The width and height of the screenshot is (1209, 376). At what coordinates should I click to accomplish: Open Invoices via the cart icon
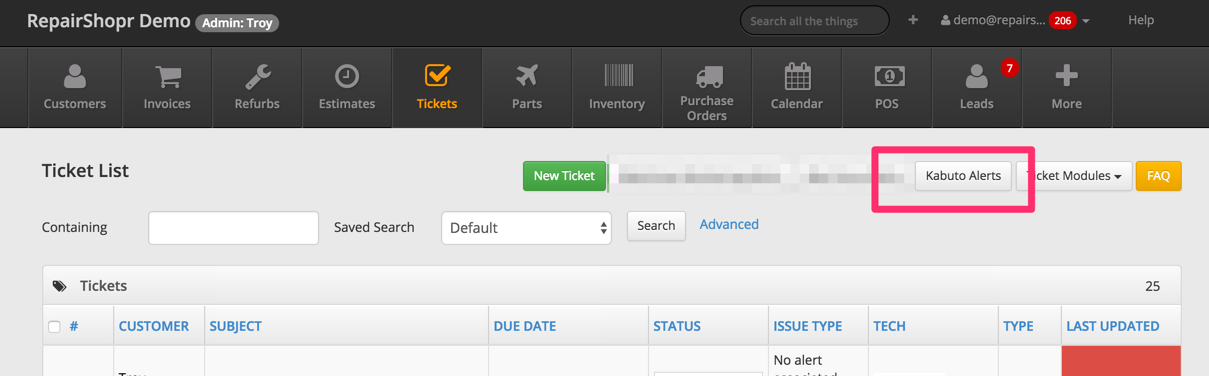coord(167,76)
